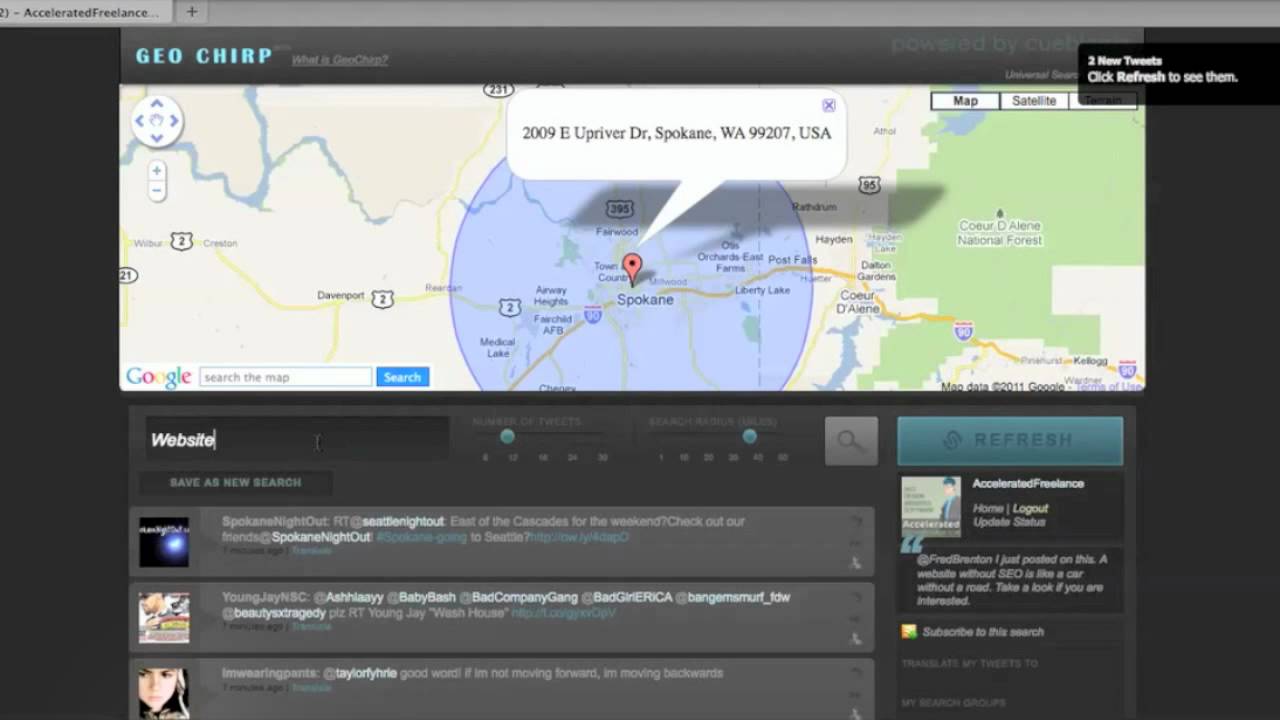Click the Translate My Tweets To heading
The image size is (1280, 720).
969,664
